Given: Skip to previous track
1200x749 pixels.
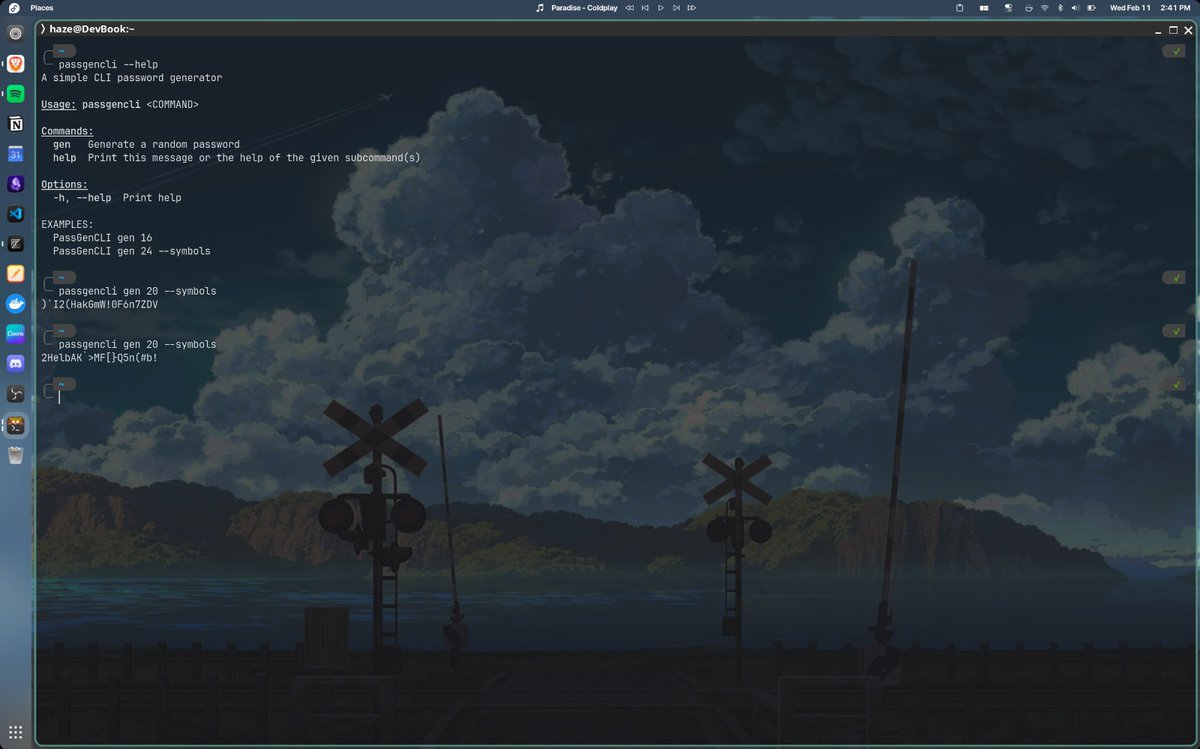Looking at the screenshot, I should (x=646, y=7).
